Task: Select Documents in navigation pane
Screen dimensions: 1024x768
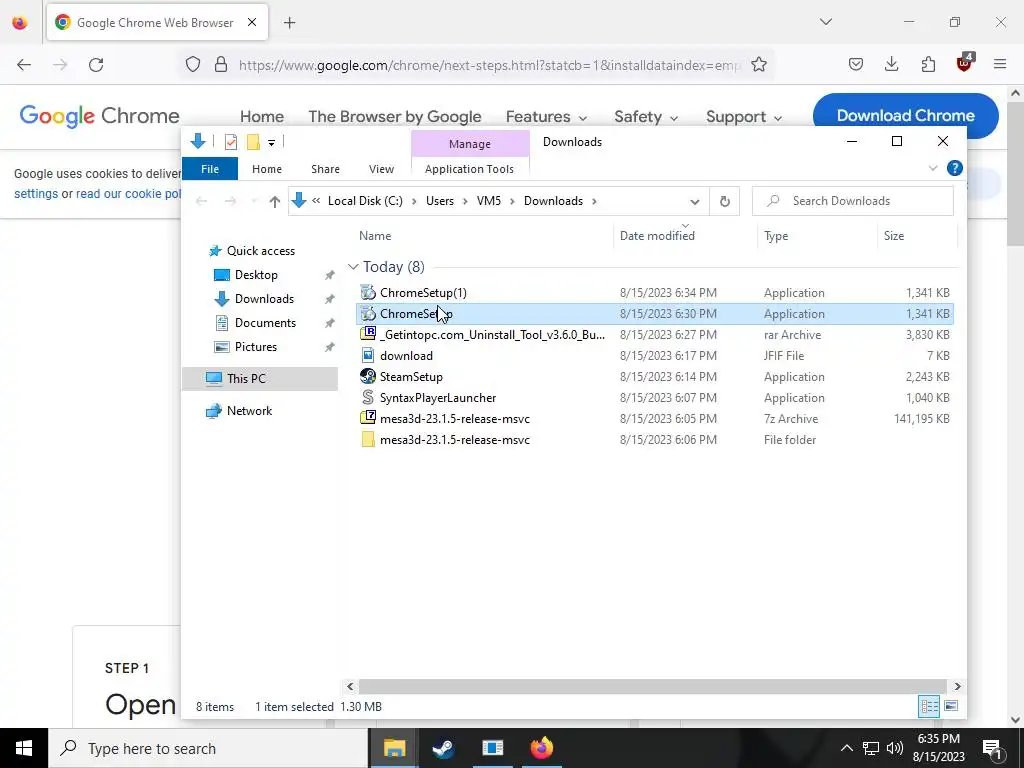Action: [x=265, y=323]
